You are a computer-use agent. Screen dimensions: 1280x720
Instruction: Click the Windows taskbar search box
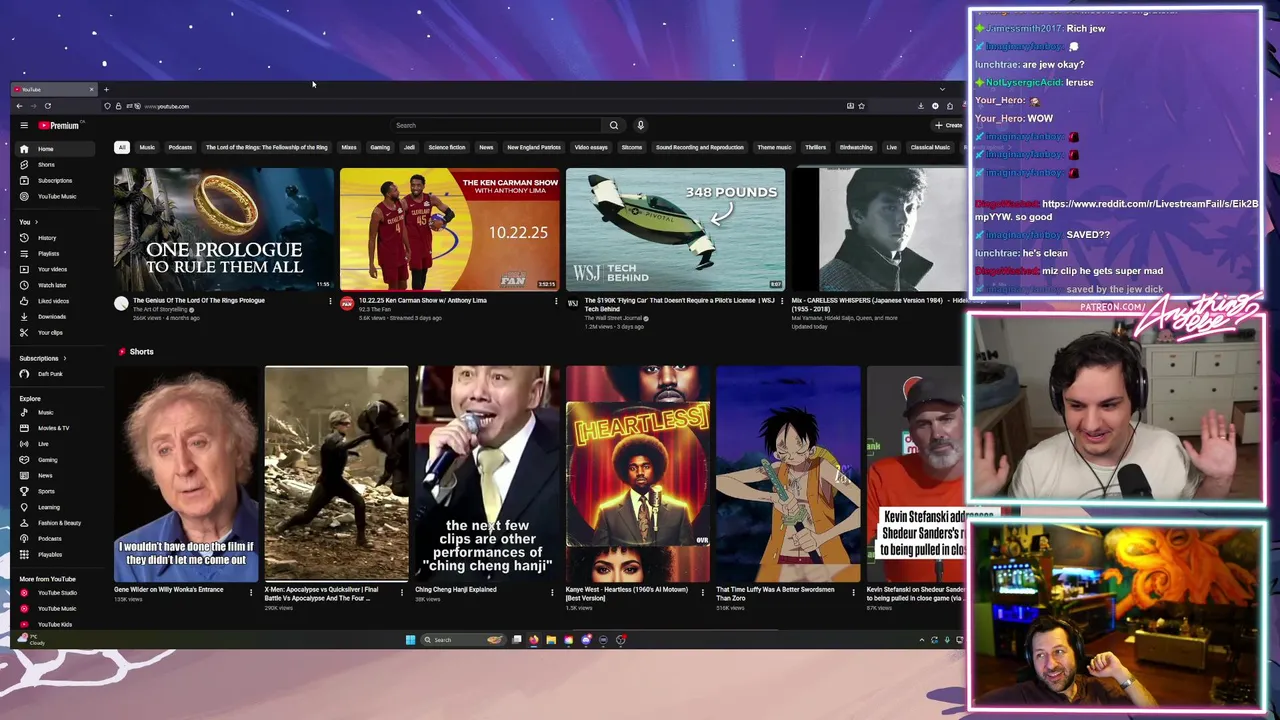[462, 640]
